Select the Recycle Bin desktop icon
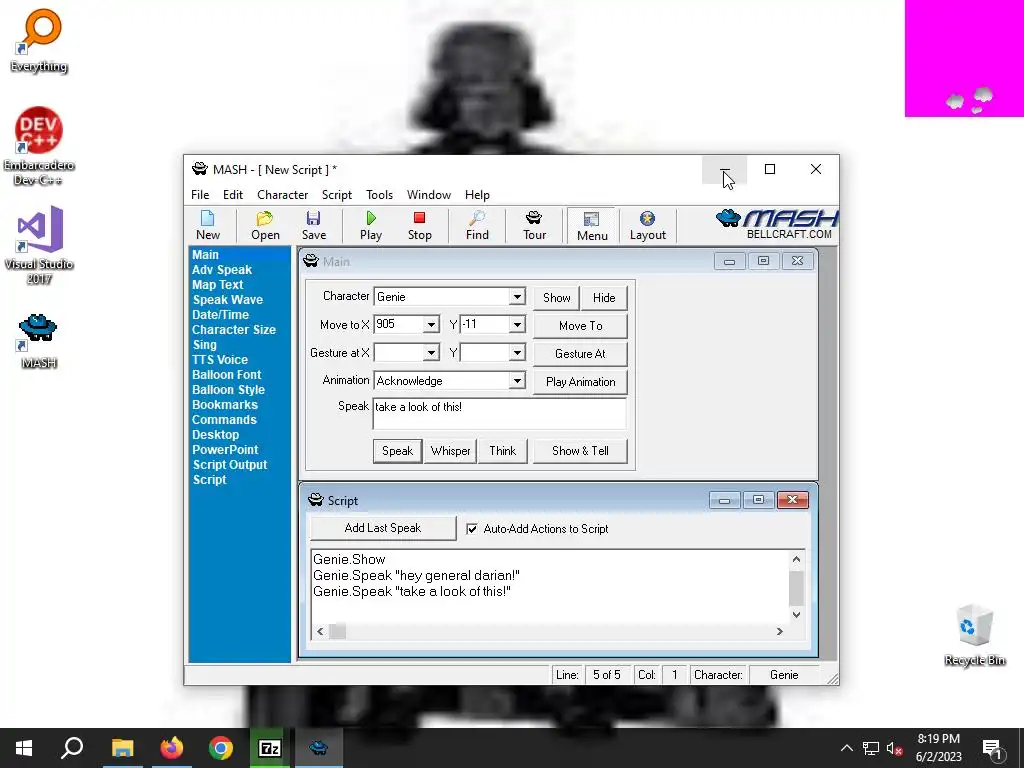This screenshot has height=768, width=1024. tap(974, 635)
